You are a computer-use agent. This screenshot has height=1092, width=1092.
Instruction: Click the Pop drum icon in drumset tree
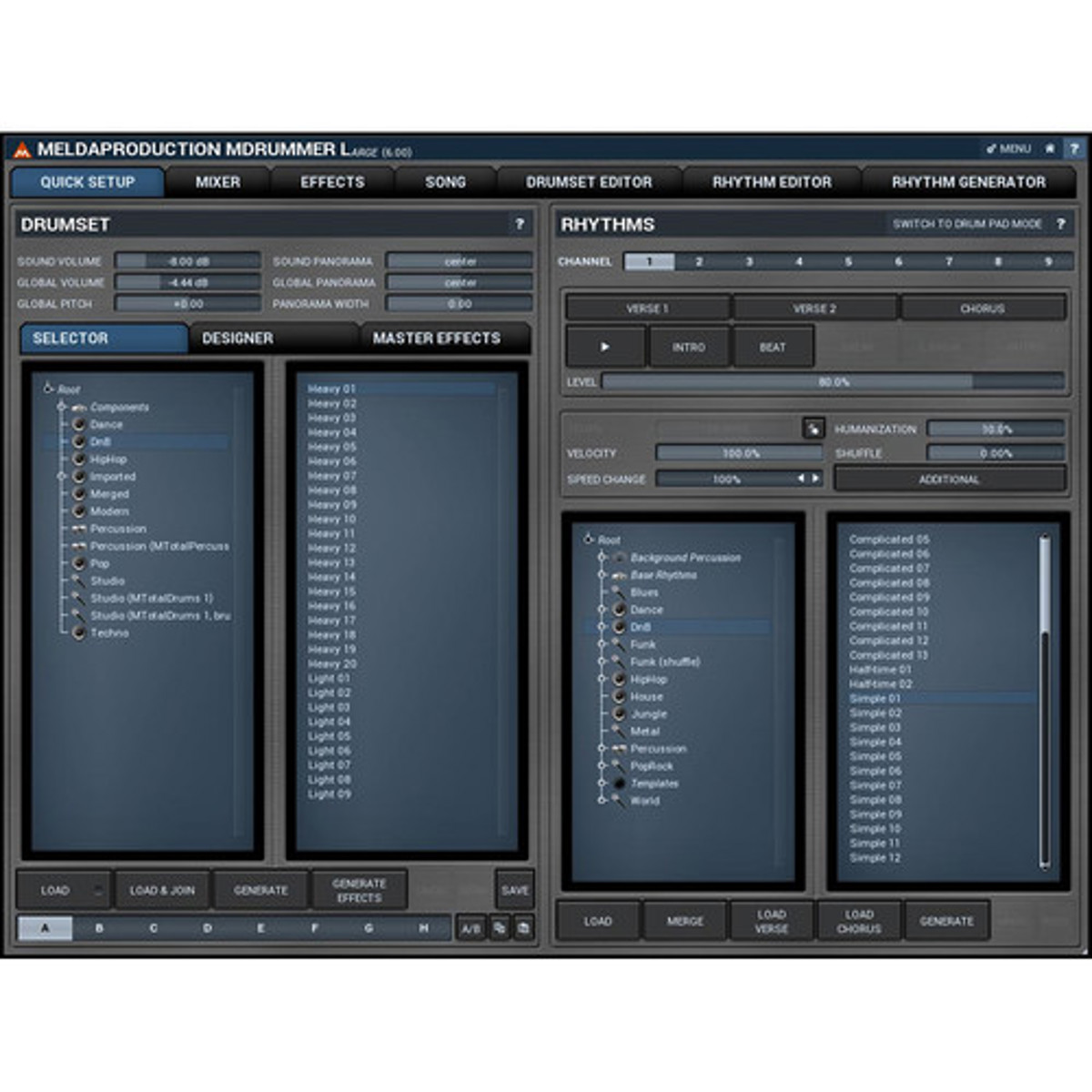pyautogui.click(x=79, y=564)
